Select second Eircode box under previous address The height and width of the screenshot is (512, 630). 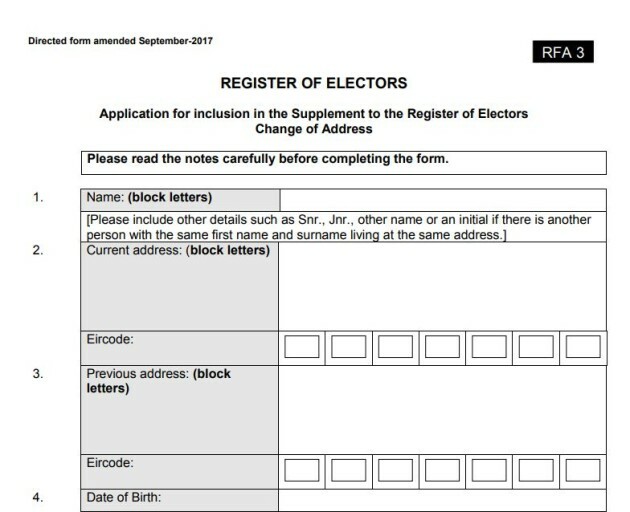[349, 470]
